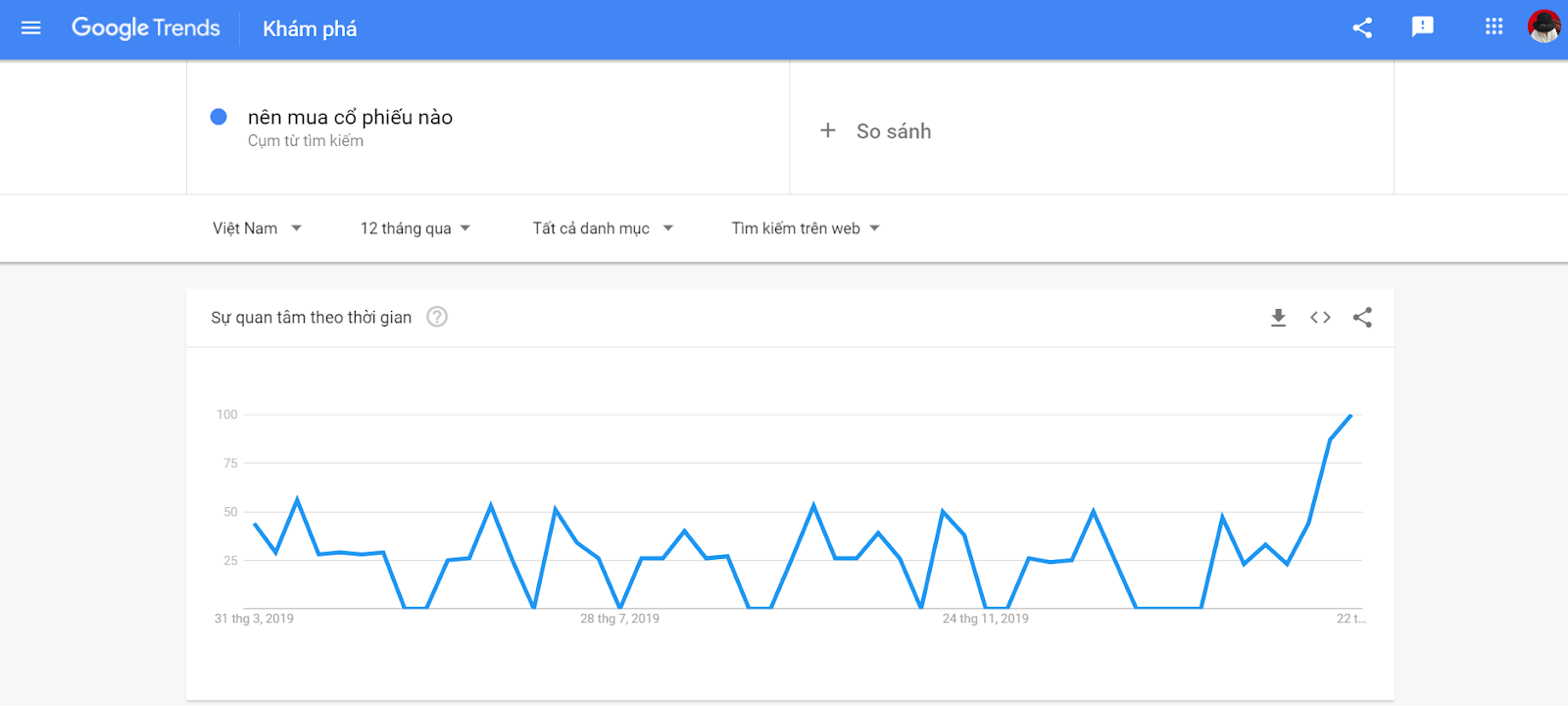This screenshot has height=706, width=1568.
Task: Expand the Việt Nam region dropdown
Action: (257, 228)
